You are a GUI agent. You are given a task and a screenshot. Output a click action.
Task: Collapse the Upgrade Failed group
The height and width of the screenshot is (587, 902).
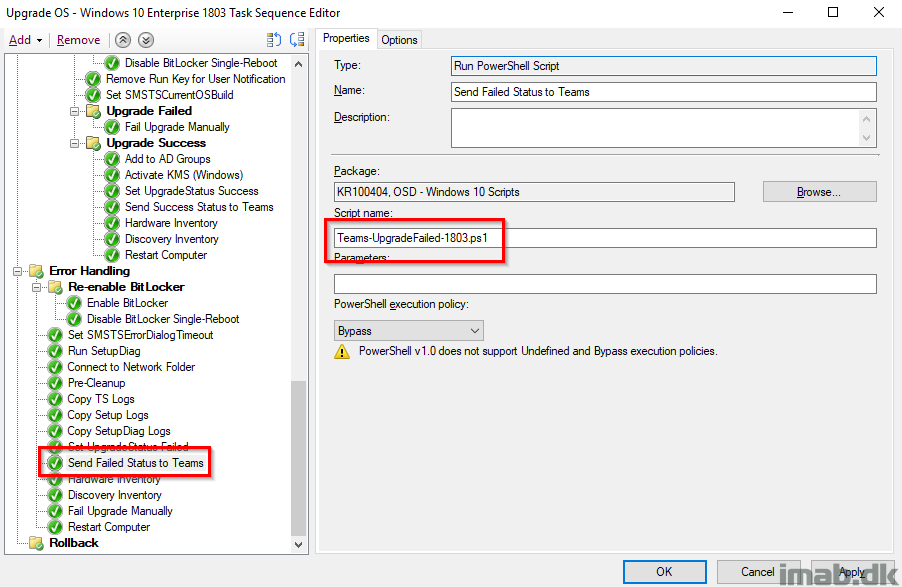(x=75, y=111)
